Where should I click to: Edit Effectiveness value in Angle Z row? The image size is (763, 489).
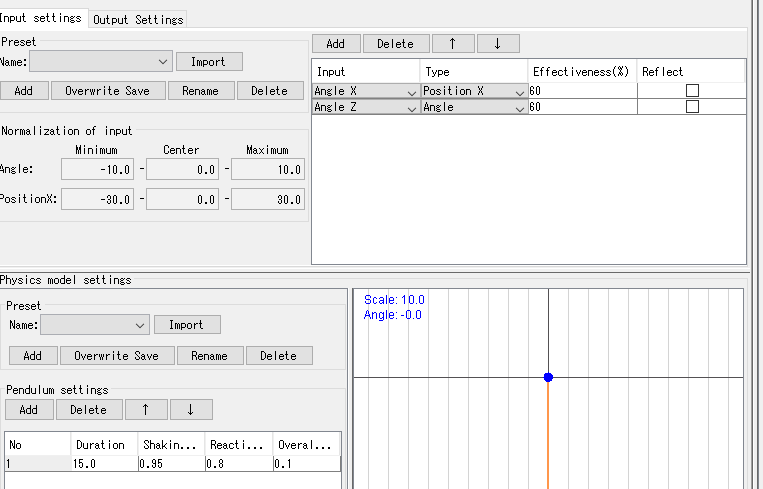coord(582,107)
